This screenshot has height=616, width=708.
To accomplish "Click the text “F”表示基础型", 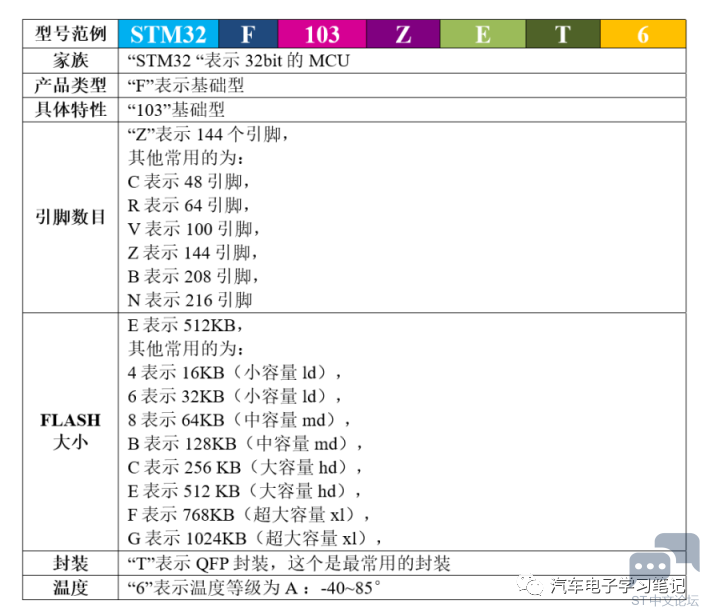I will (x=186, y=85).
